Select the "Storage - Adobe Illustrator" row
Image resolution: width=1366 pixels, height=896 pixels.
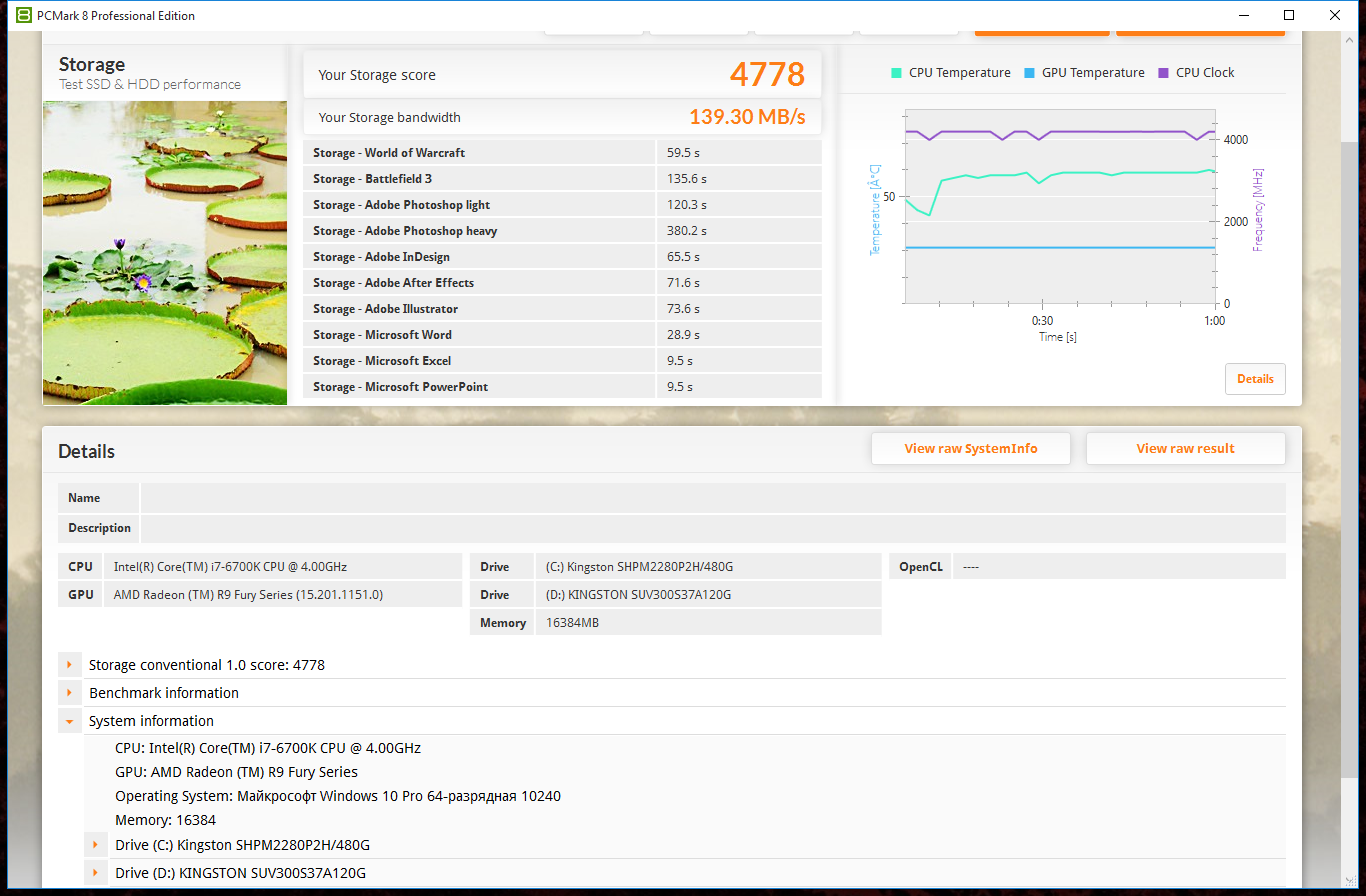point(562,309)
